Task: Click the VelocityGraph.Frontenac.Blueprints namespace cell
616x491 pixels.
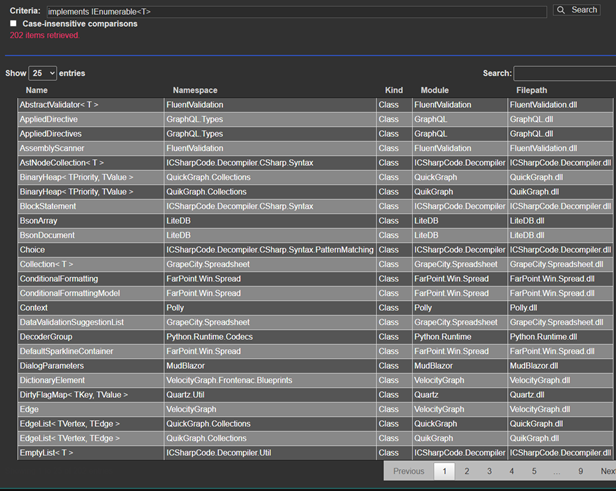Action: coord(270,381)
